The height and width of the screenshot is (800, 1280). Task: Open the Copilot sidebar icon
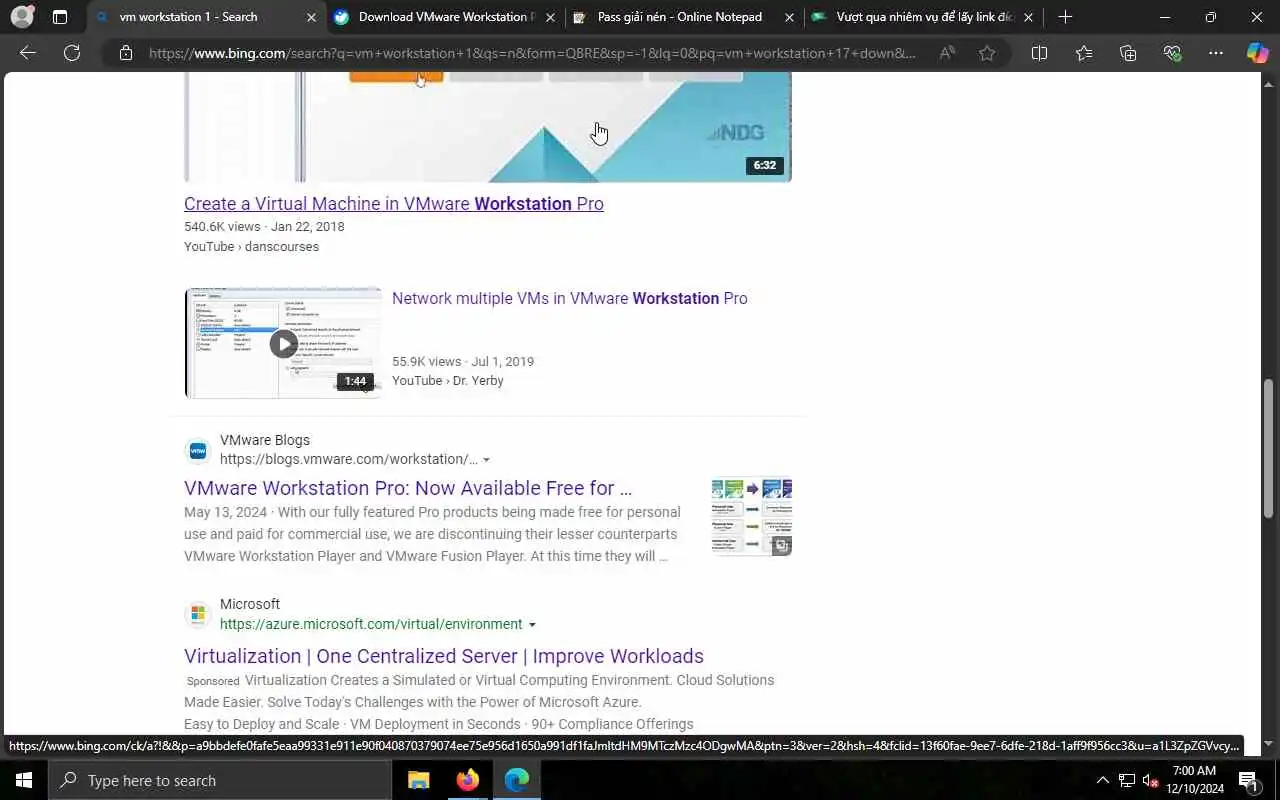pyautogui.click(x=1257, y=53)
